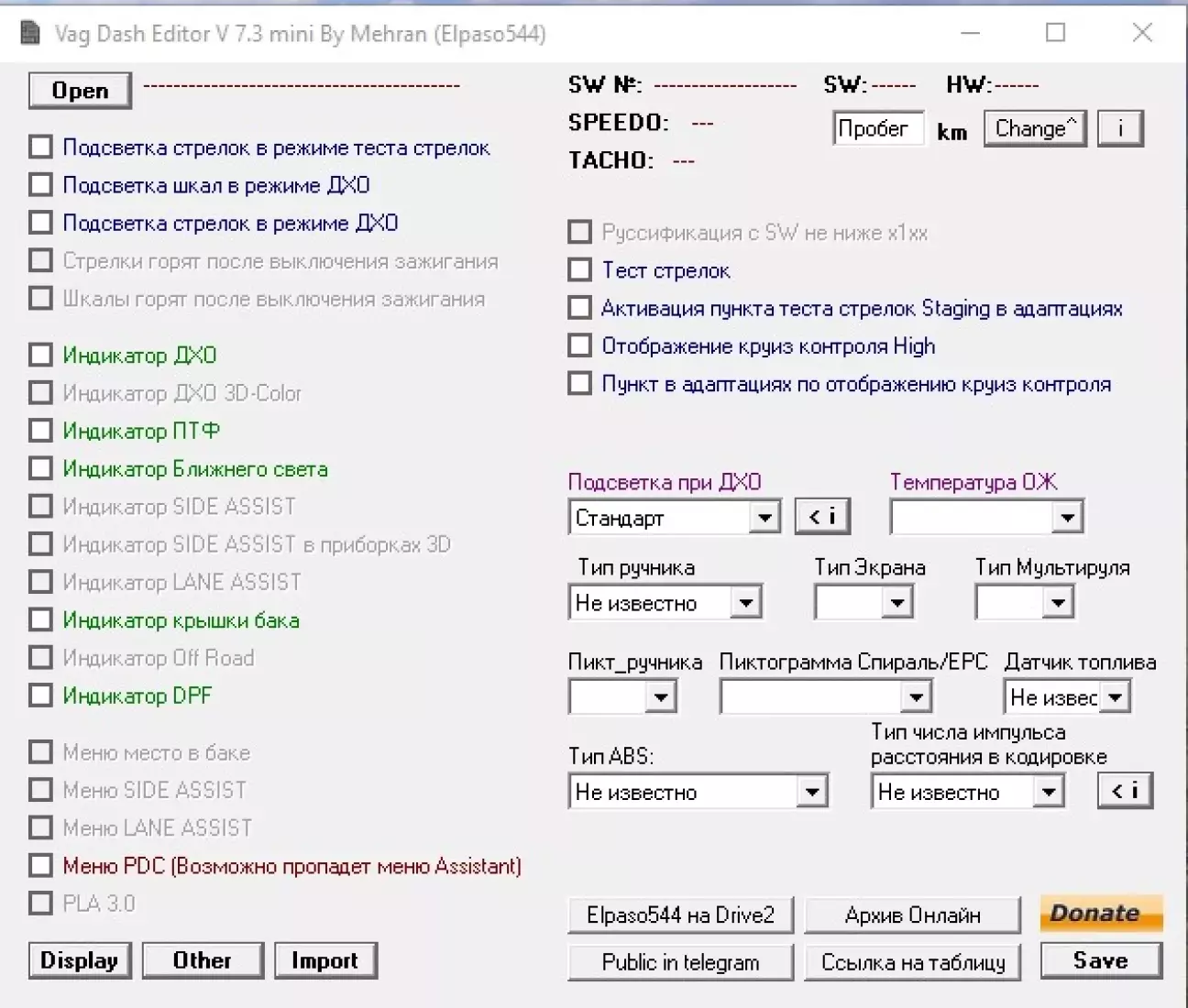Image resolution: width=1188 pixels, height=1008 pixels.
Task: Expand Тип ручника combo box
Action: point(745,603)
